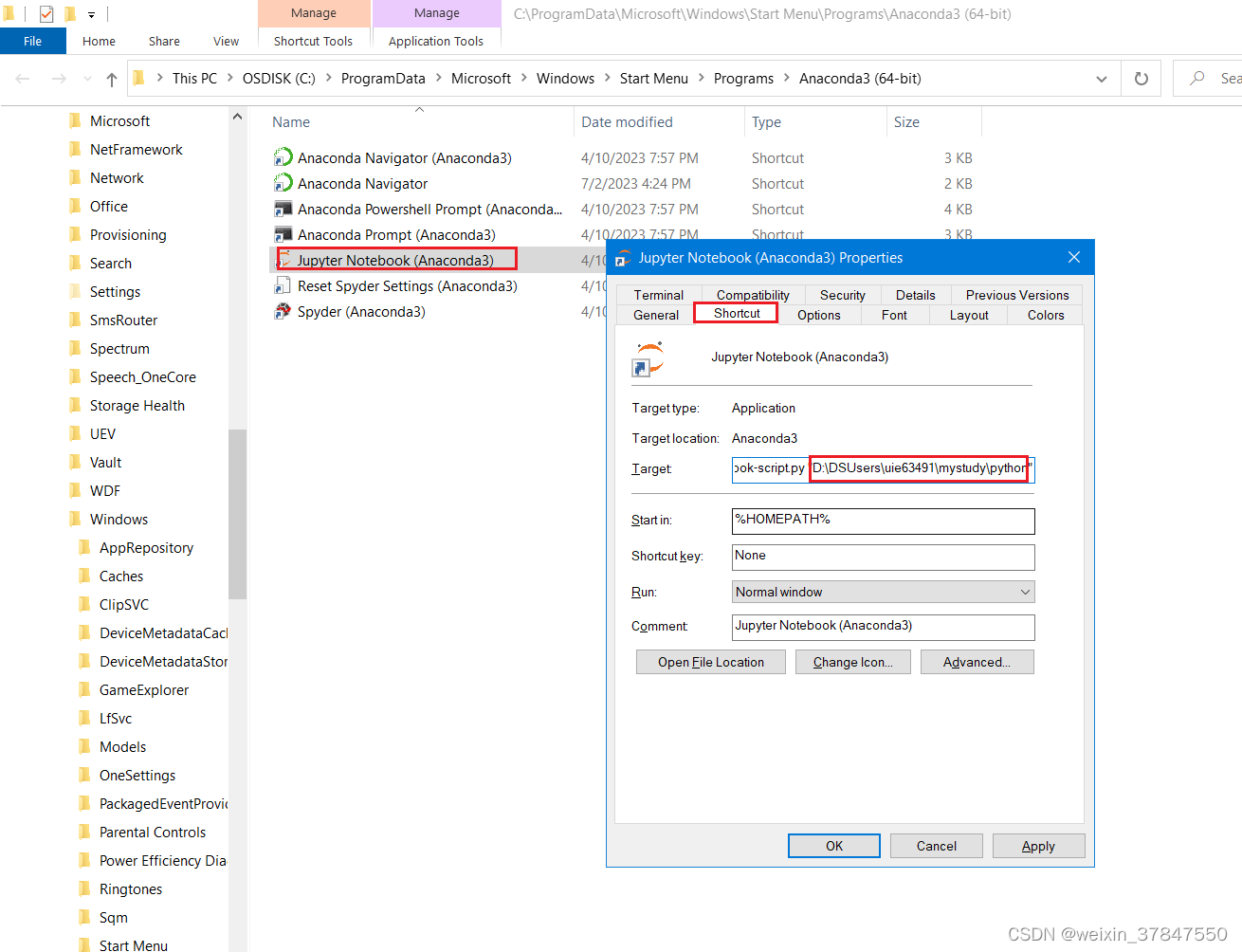Open the File menu
The image size is (1242, 952).
coord(32,41)
